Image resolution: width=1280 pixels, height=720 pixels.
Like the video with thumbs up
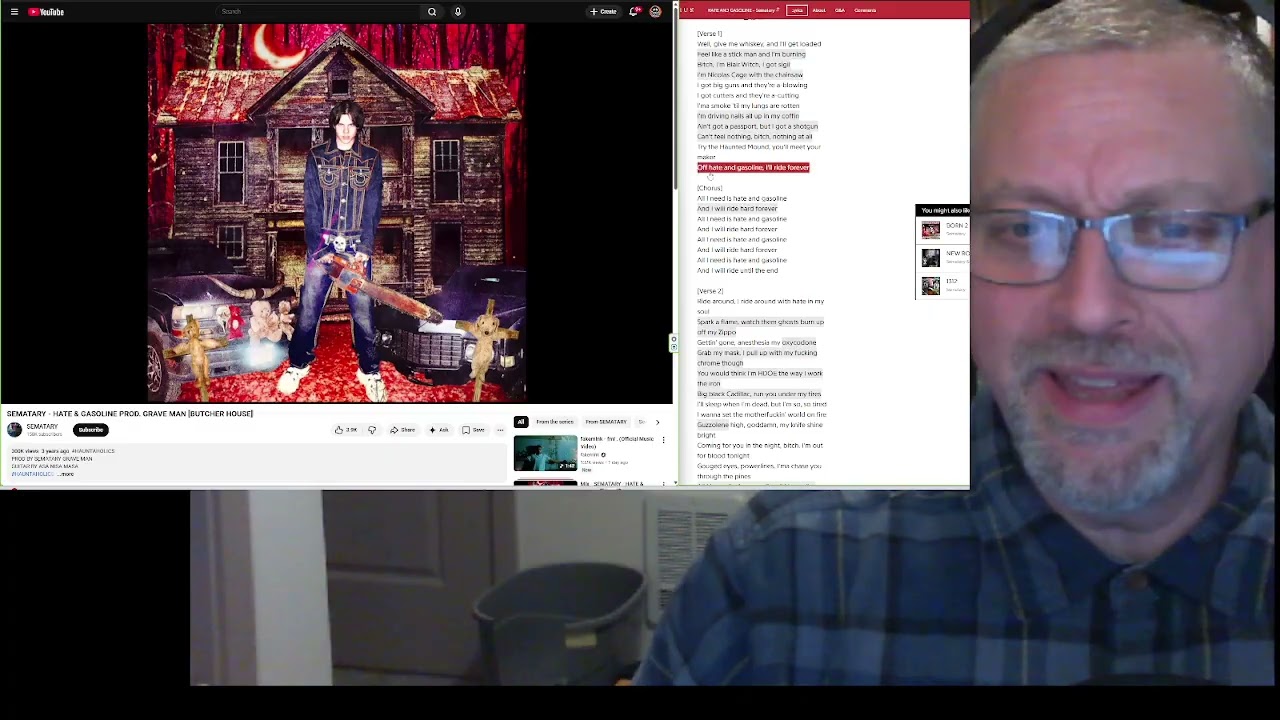pyautogui.click(x=346, y=430)
